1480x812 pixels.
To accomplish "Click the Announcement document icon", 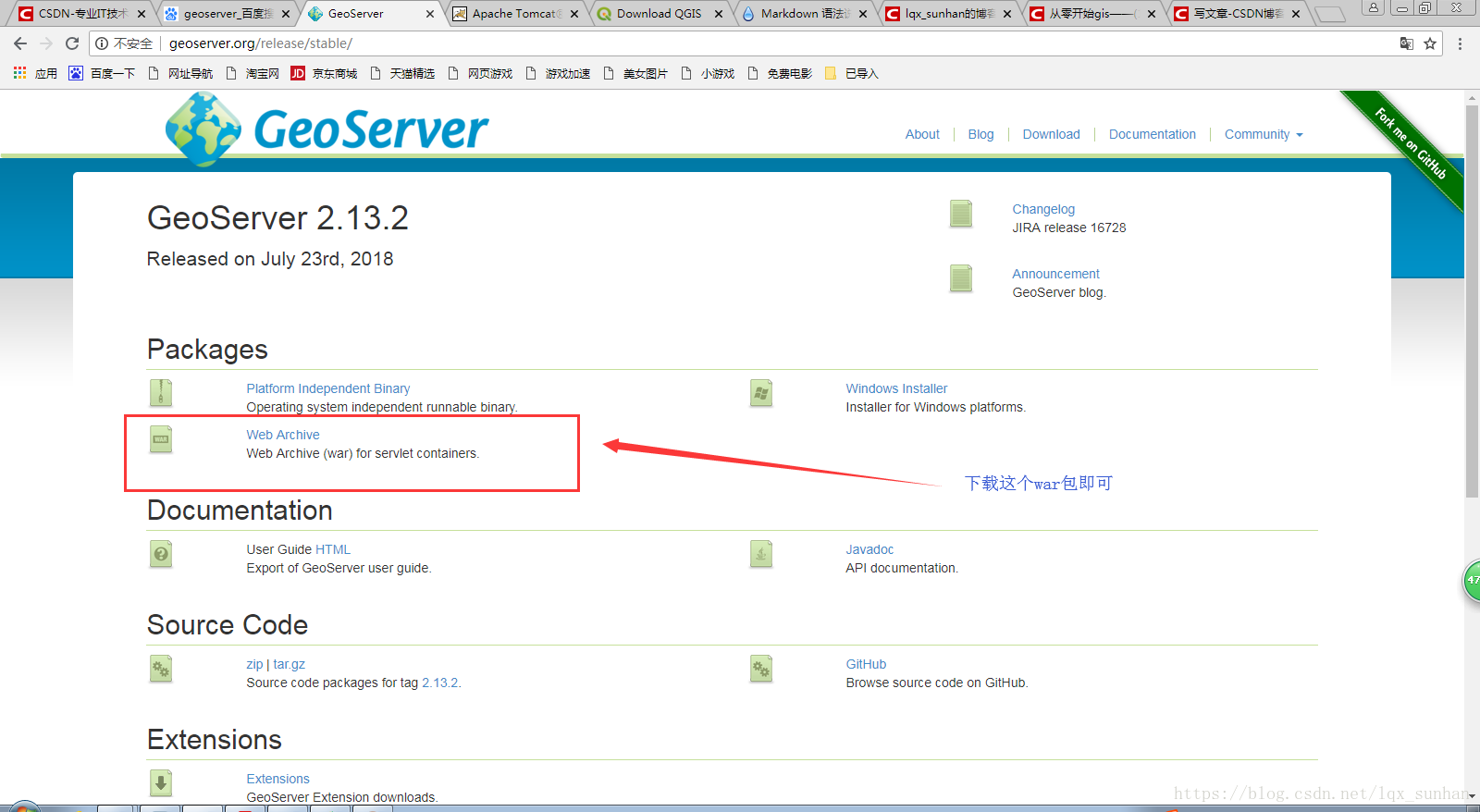I will [961, 278].
